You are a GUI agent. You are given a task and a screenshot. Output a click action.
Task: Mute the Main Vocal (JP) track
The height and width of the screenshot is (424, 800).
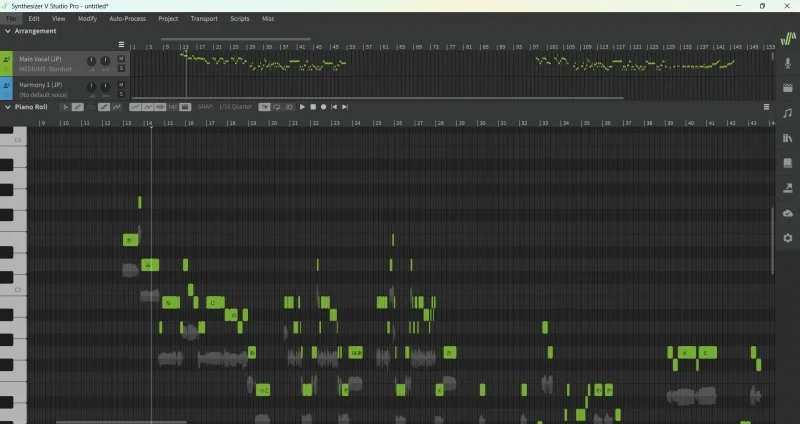click(x=121, y=59)
